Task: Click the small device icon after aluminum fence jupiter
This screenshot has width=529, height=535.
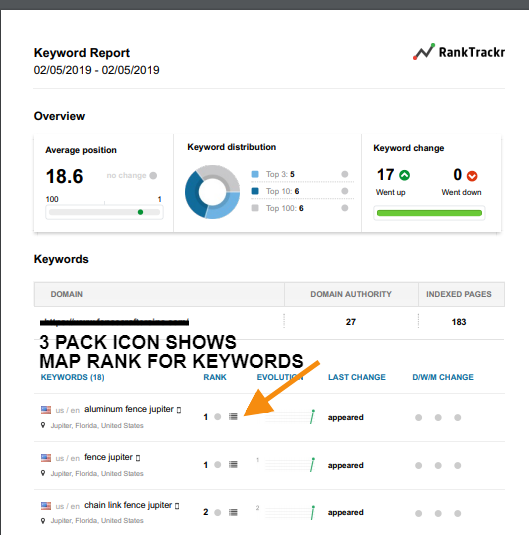Action: 179,410
